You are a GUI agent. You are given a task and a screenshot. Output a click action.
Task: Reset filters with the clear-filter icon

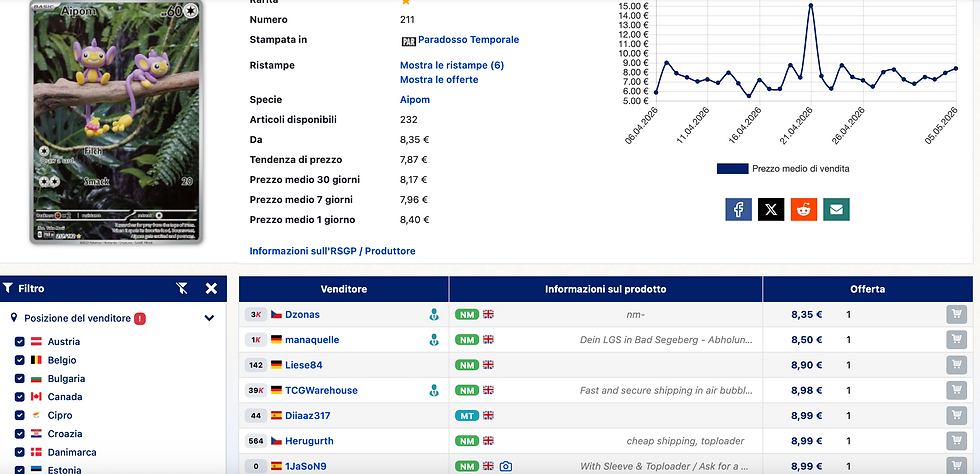click(x=182, y=288)
